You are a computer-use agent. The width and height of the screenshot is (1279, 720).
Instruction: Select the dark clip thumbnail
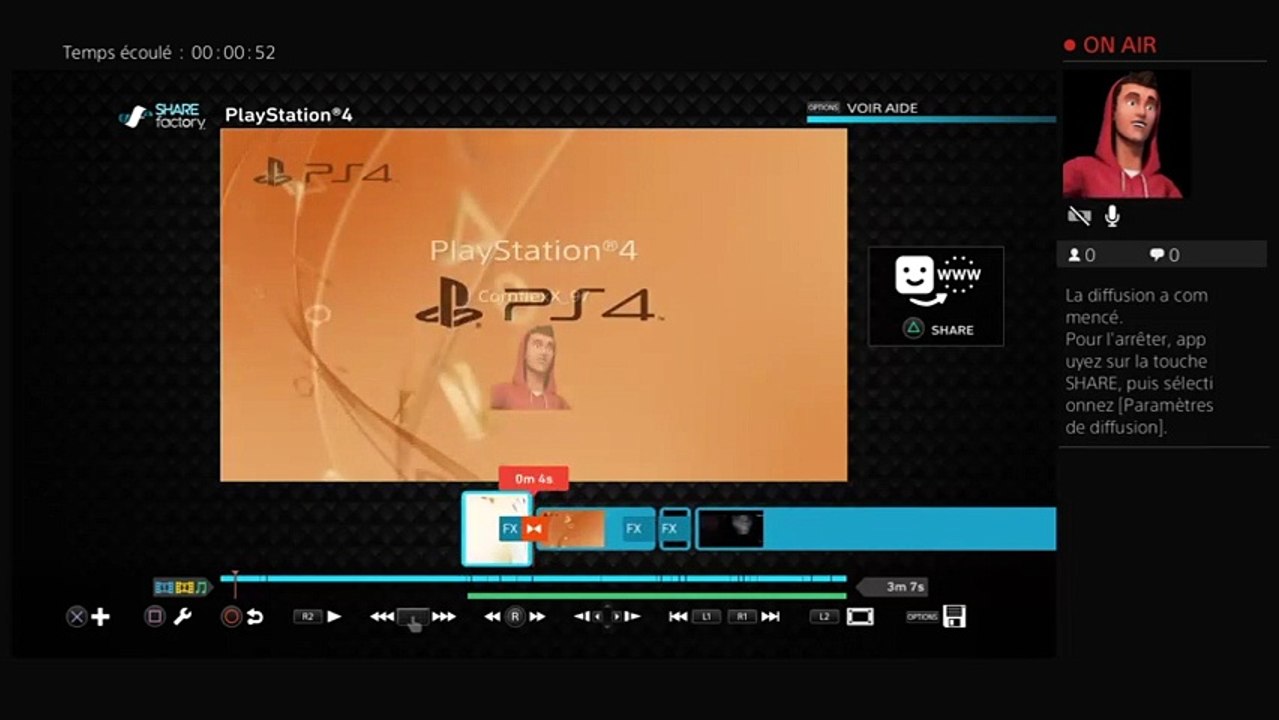pos(730,529)
